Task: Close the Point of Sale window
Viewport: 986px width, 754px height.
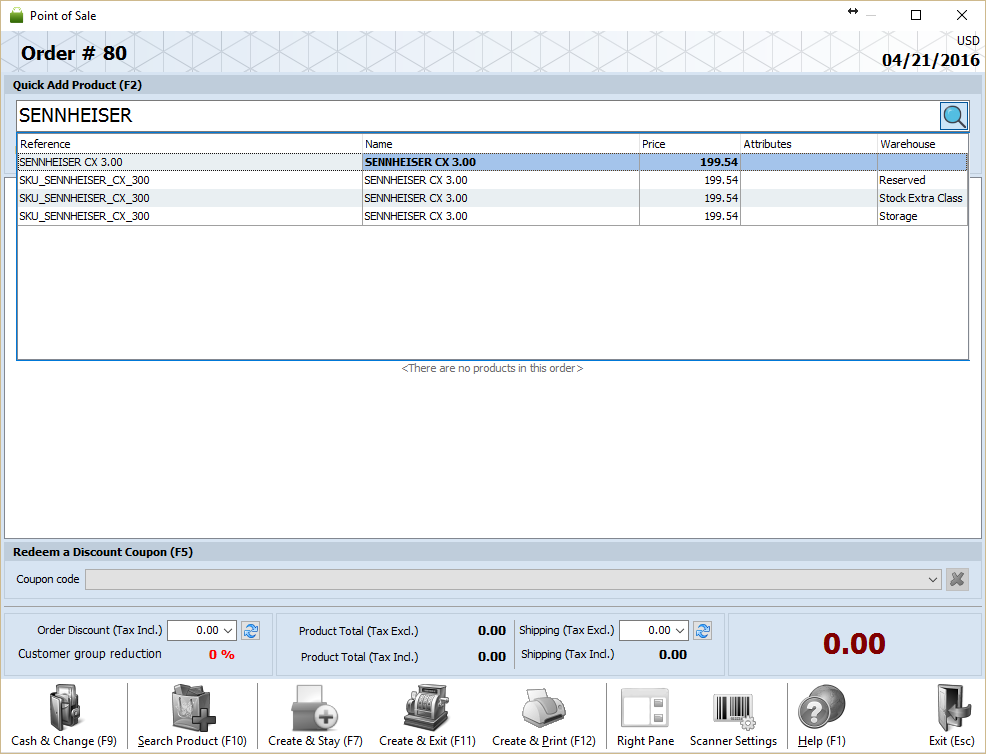Action: point(961,15)
